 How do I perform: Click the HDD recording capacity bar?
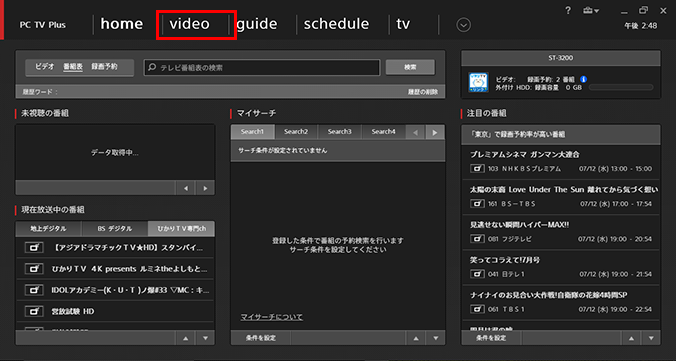tap(621, 88)
